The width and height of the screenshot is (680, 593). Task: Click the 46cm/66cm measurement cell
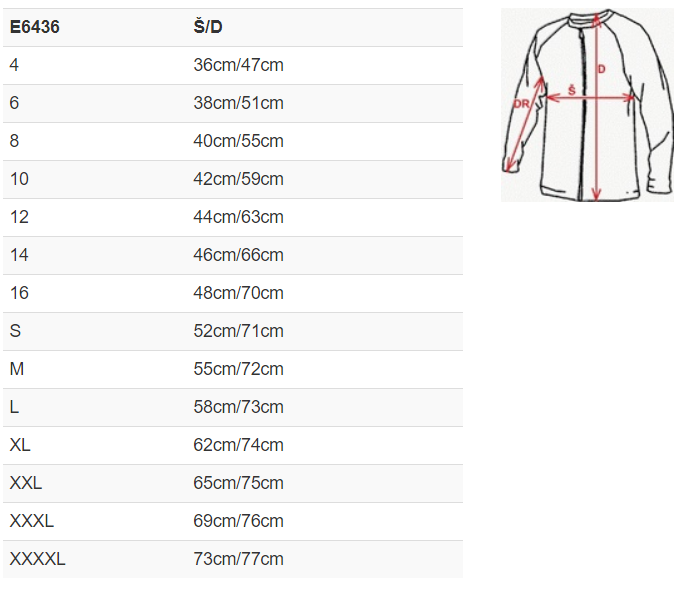238,255
